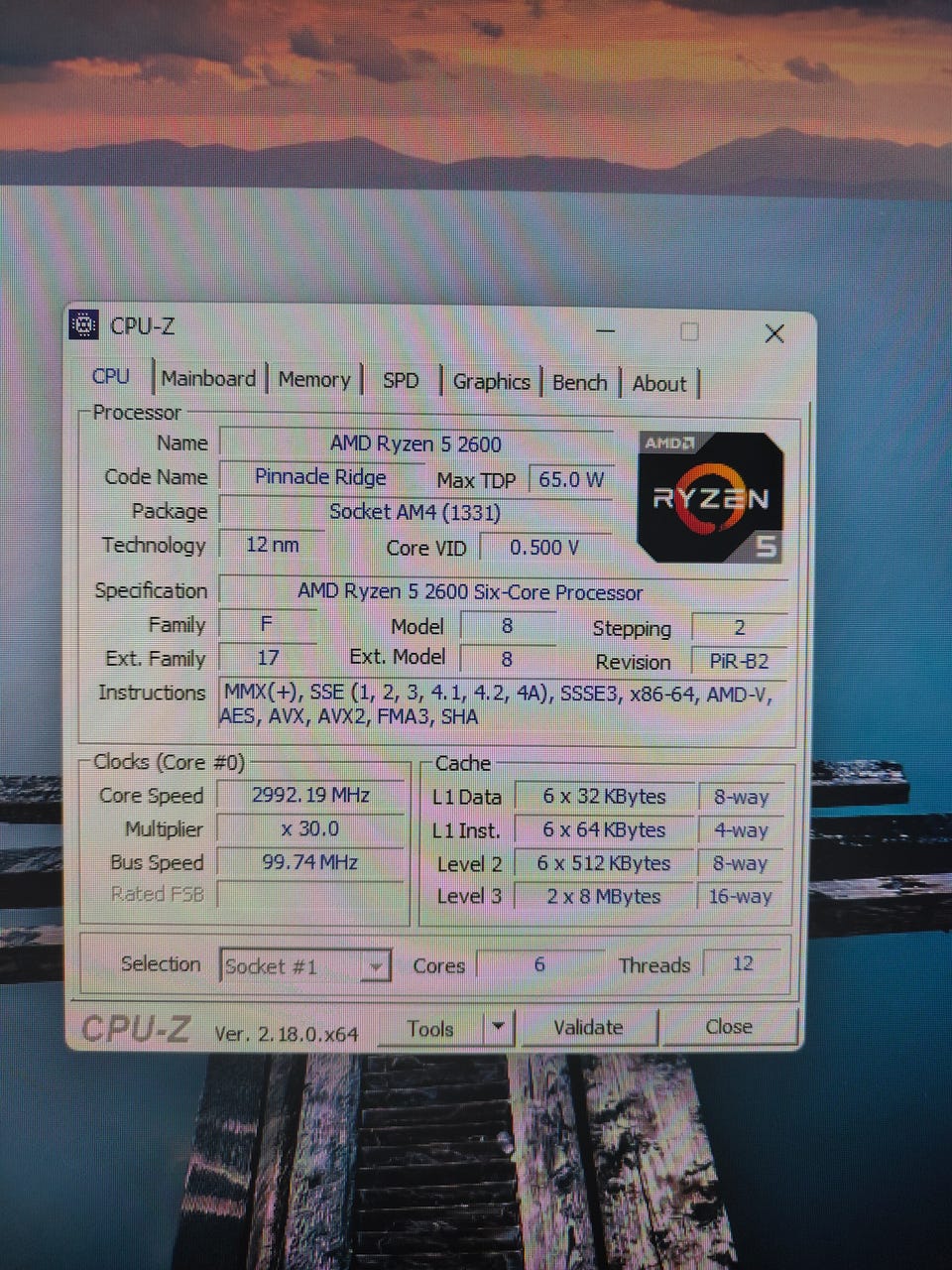Screen dimensions: 952x1270
Task: Click the Max TDP value 65.0 W
Action: tap(571, 480)
